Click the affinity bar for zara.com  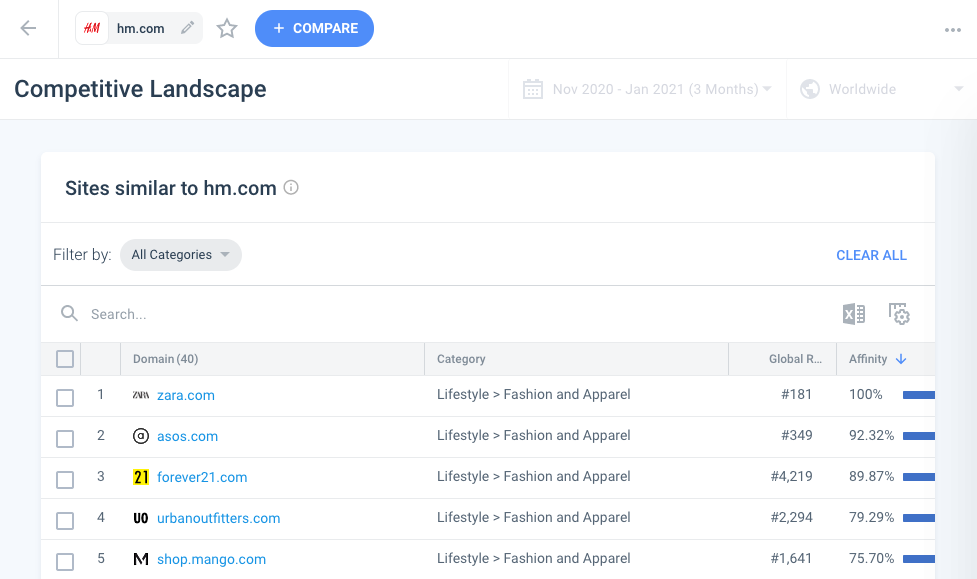point(918,395)
